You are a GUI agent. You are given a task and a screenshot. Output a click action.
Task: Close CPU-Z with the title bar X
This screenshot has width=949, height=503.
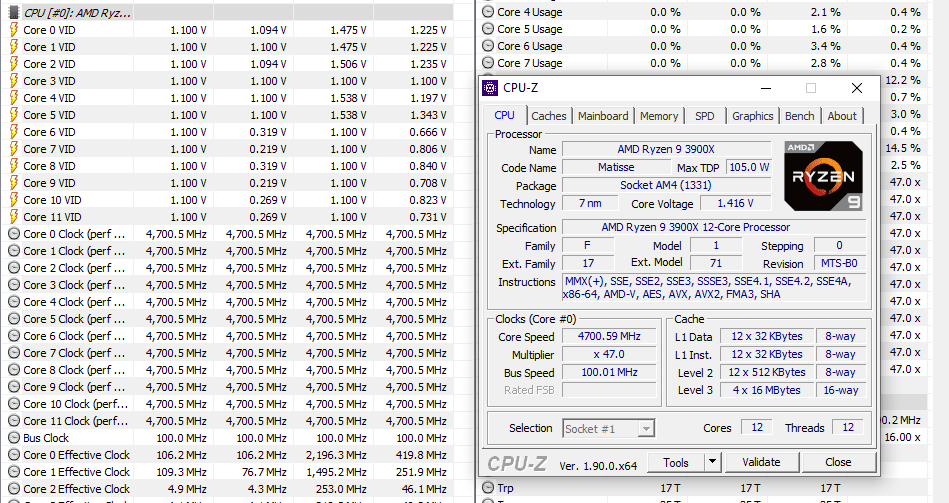tap(856, 88)
